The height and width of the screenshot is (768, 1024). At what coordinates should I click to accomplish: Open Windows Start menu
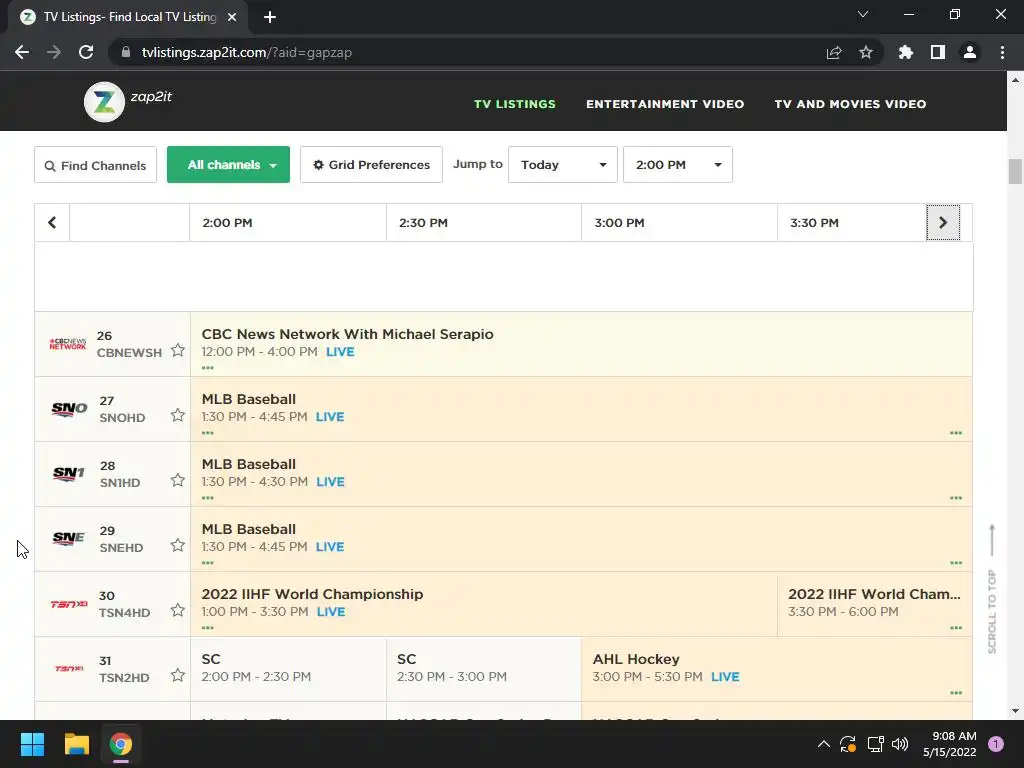coord(32,744)
